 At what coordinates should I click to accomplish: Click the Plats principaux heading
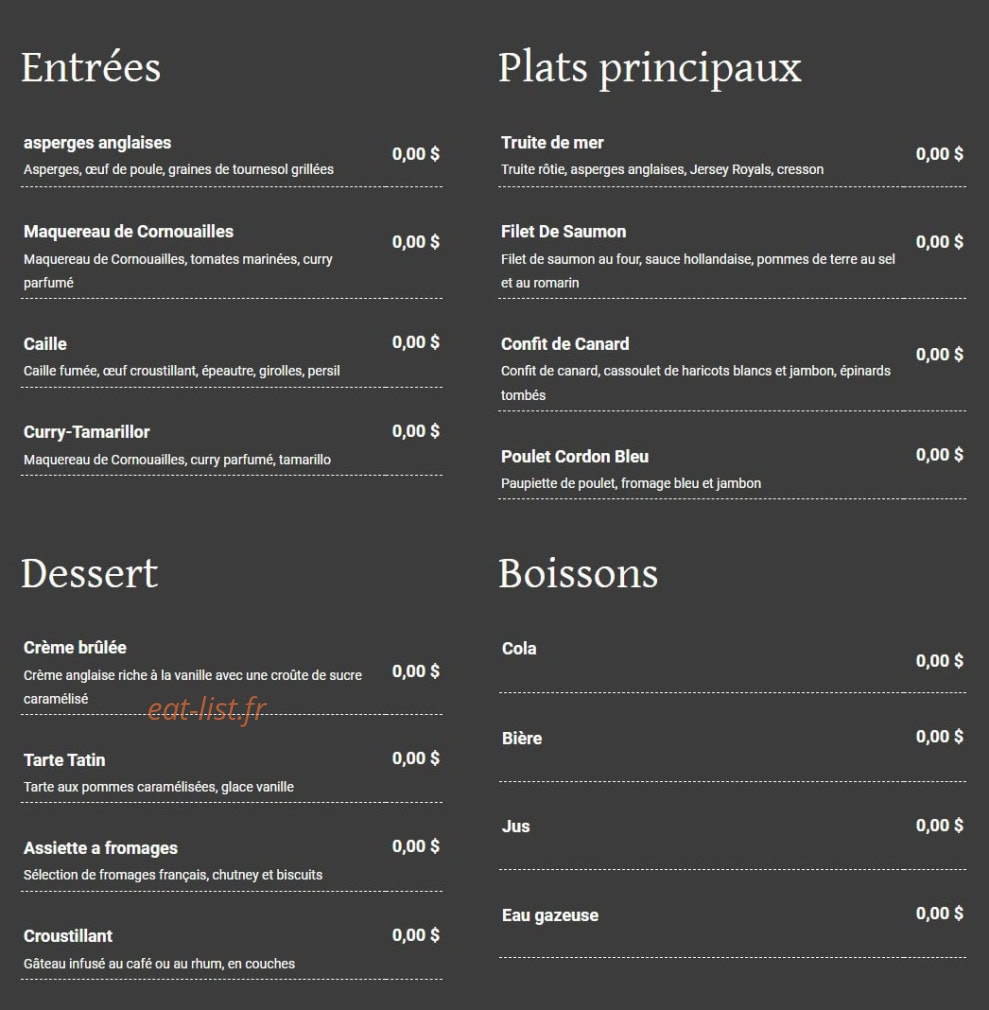pyautogui.click(x=649, y=70)
